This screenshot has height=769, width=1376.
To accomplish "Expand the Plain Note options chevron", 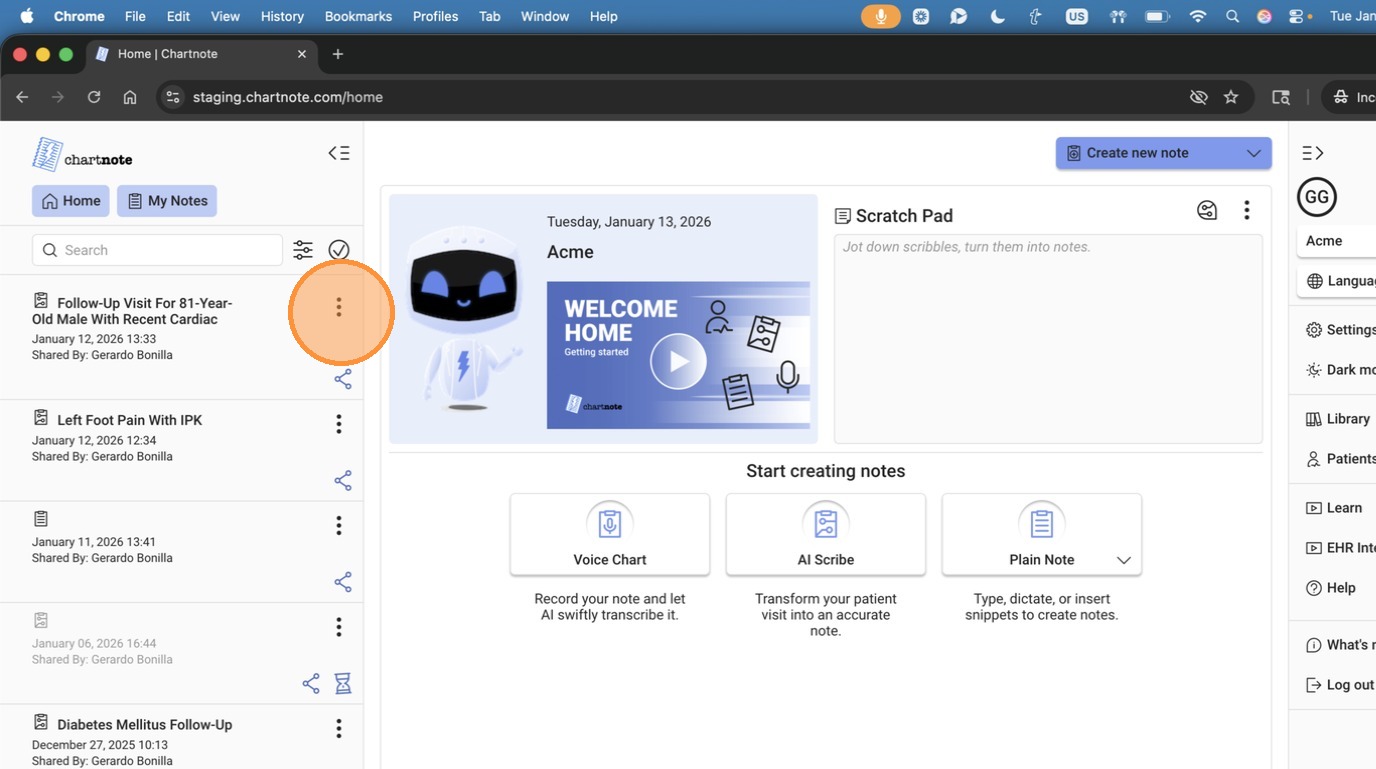I will pos(1123,560).
